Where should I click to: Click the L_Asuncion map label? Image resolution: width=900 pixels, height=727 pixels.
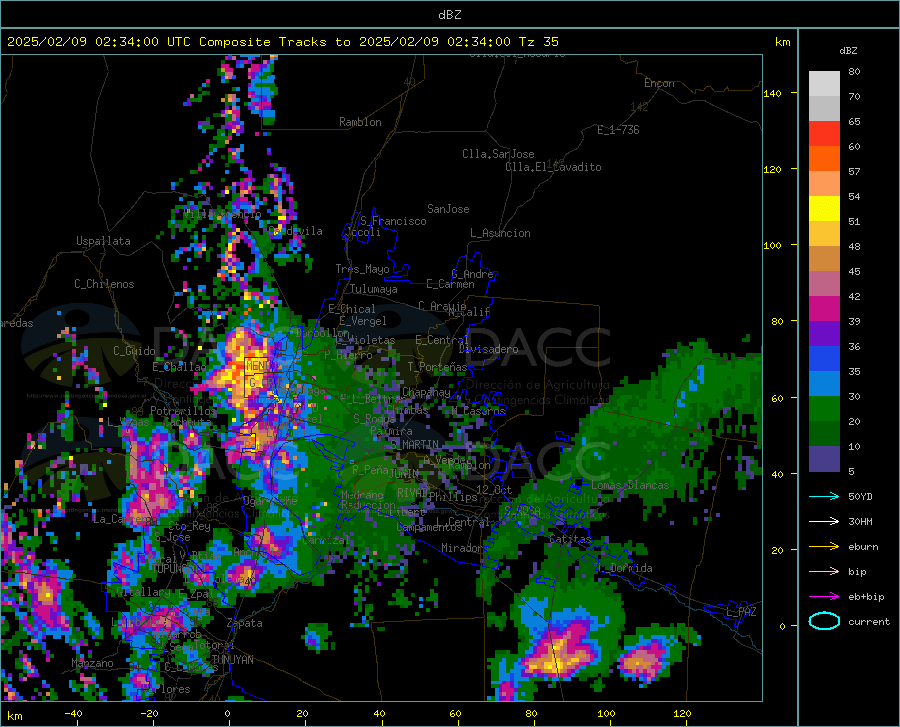click(500, 233)
